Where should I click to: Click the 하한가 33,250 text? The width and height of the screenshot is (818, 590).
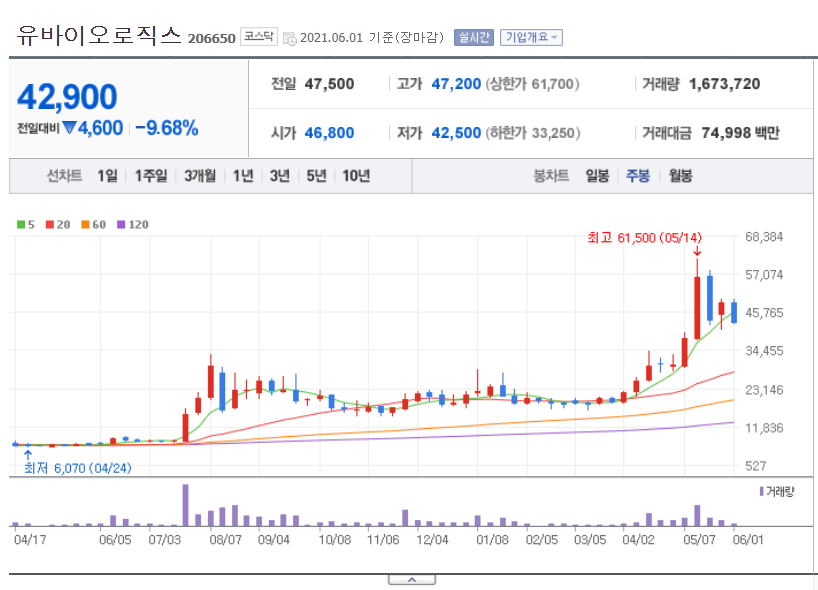pyautogui.click(x=533, y=133)
